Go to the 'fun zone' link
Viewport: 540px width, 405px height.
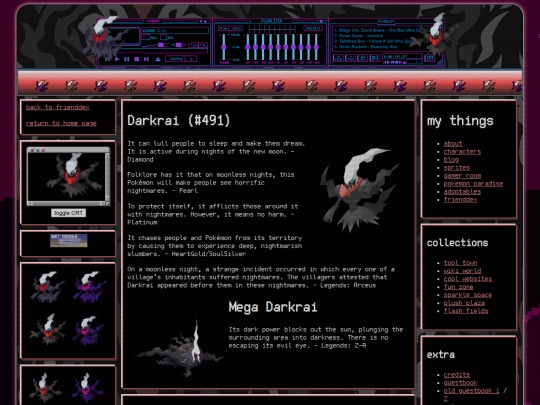click(x=458, y=287)
